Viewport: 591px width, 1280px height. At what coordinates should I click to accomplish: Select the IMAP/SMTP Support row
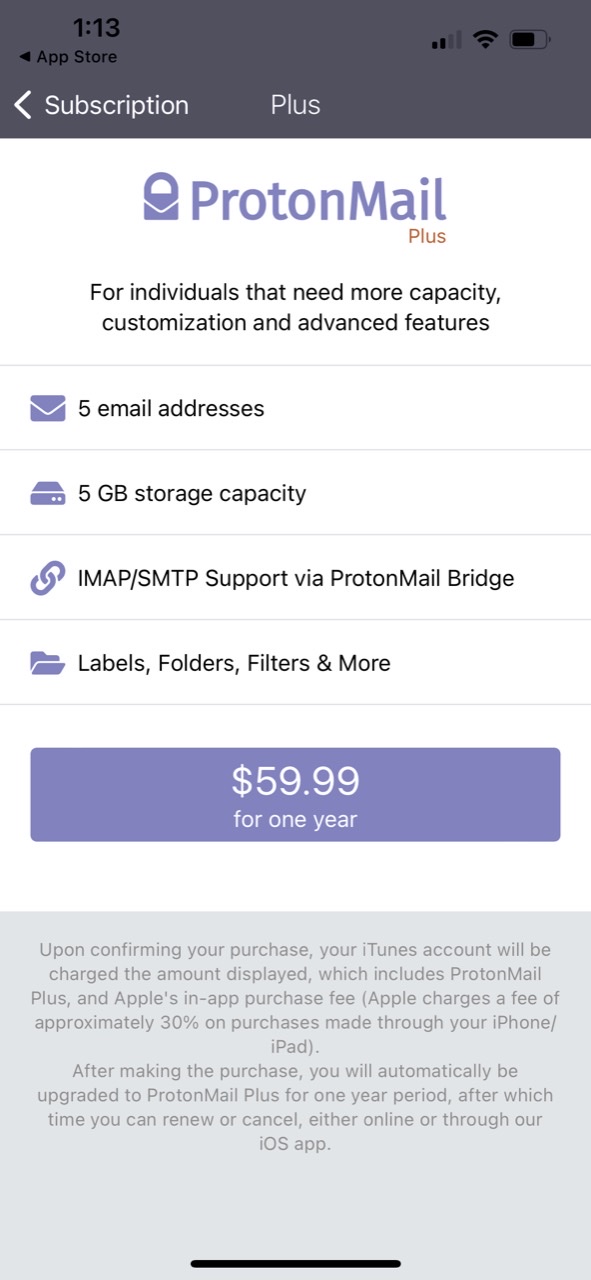tap(295, 577)
